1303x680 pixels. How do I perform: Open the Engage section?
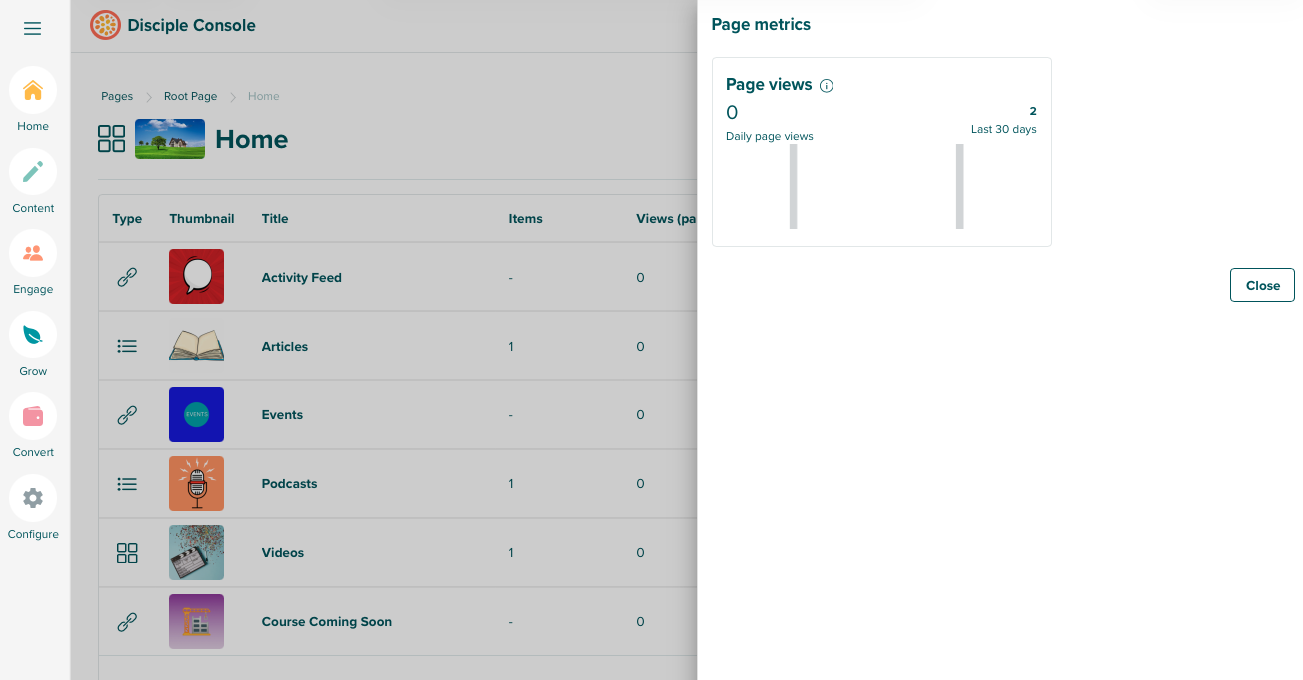tap(32, 252)
